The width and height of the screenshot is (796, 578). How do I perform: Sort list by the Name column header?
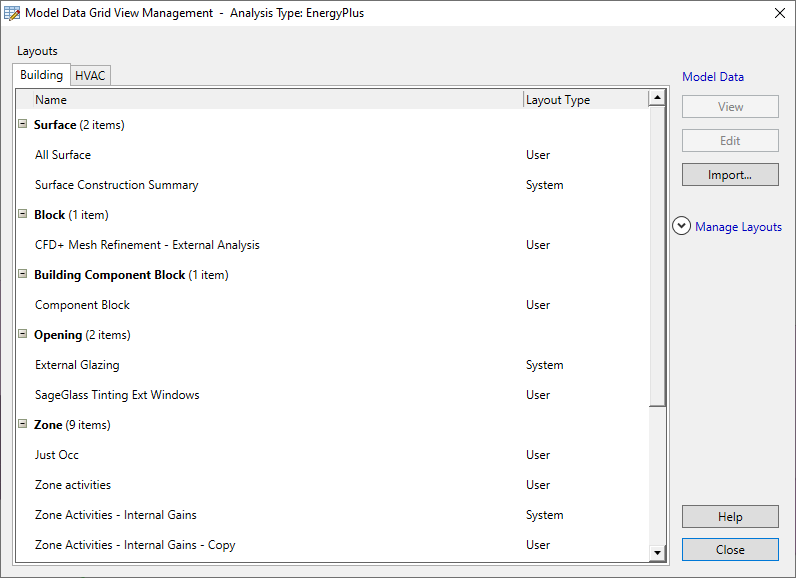(51, 100)
